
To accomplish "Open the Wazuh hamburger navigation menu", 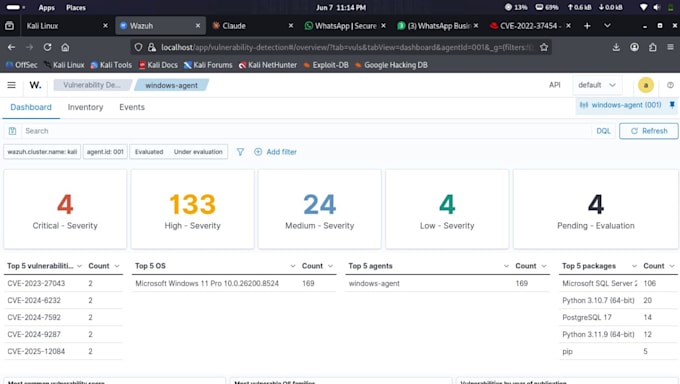I will pos(11,85).
